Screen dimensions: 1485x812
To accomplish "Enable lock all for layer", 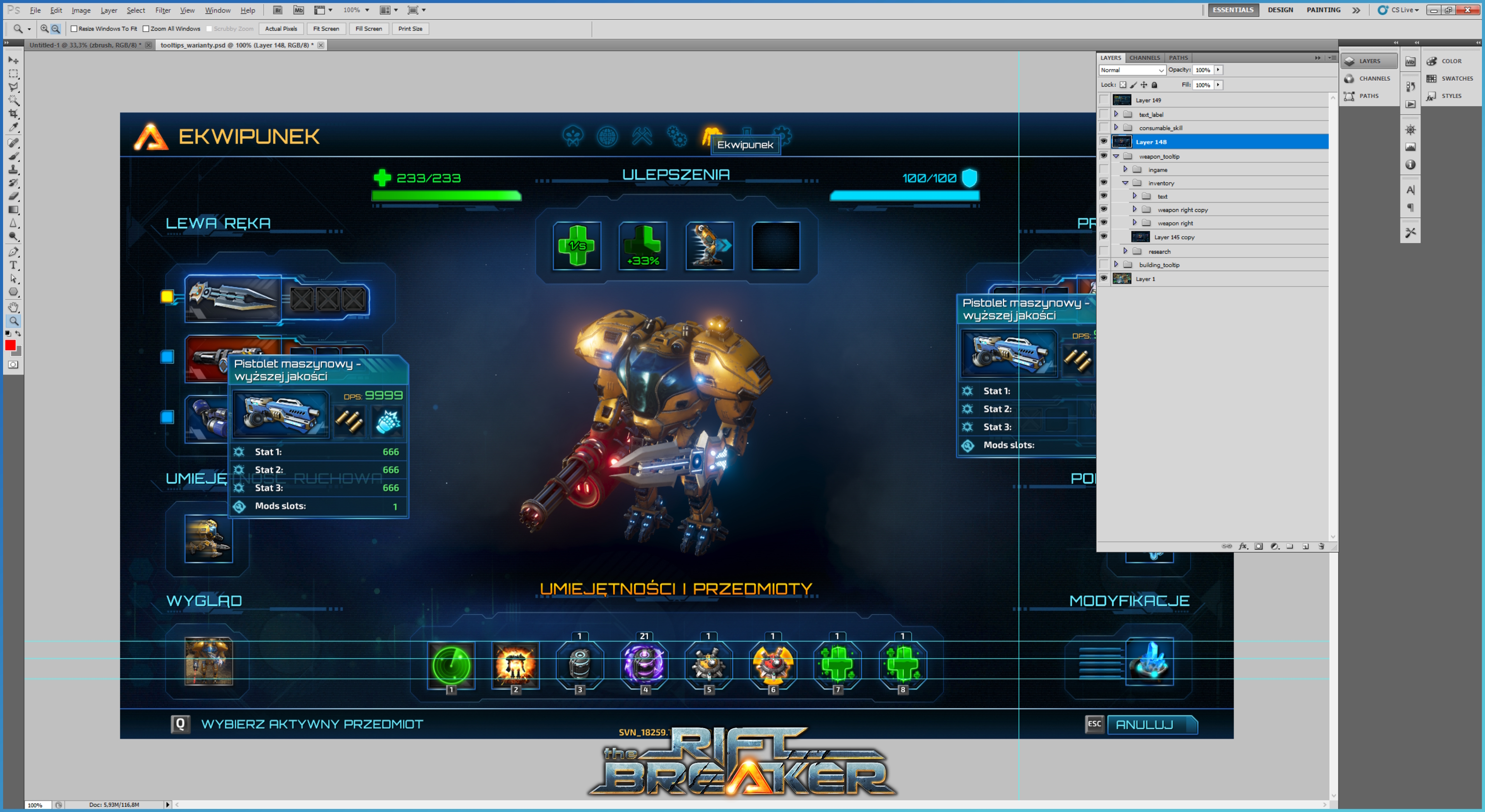I will click(x=1155, y=85).
